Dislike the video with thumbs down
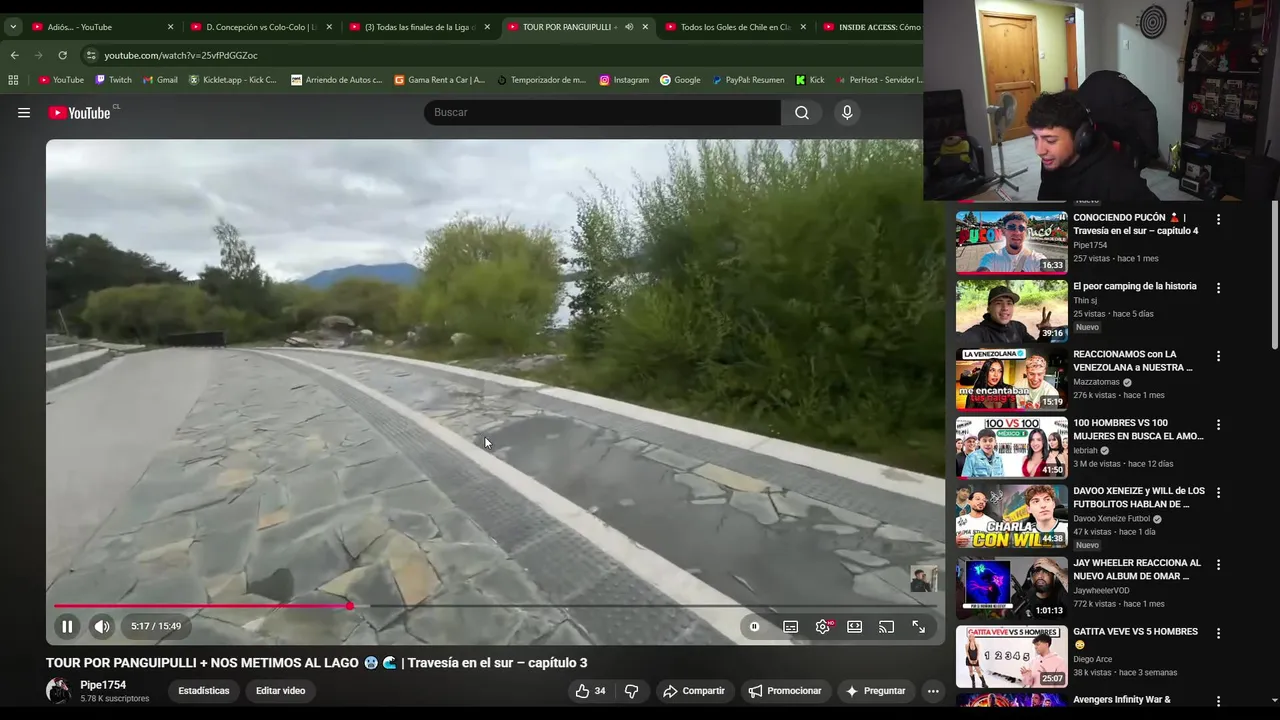Image resolution: width=1280 pixels, height=720 pixels. [x=631, y=691]
